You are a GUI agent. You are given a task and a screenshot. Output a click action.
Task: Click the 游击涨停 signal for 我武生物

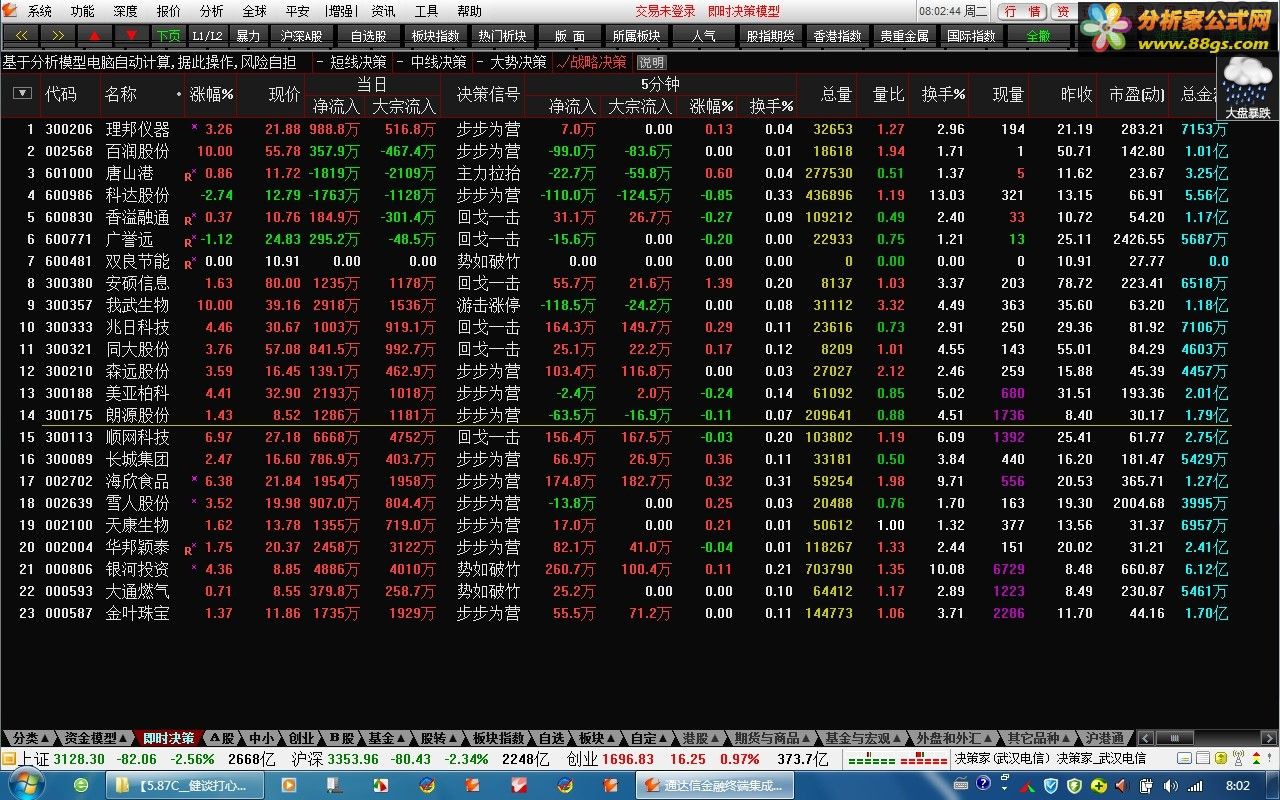coord(488,305)
